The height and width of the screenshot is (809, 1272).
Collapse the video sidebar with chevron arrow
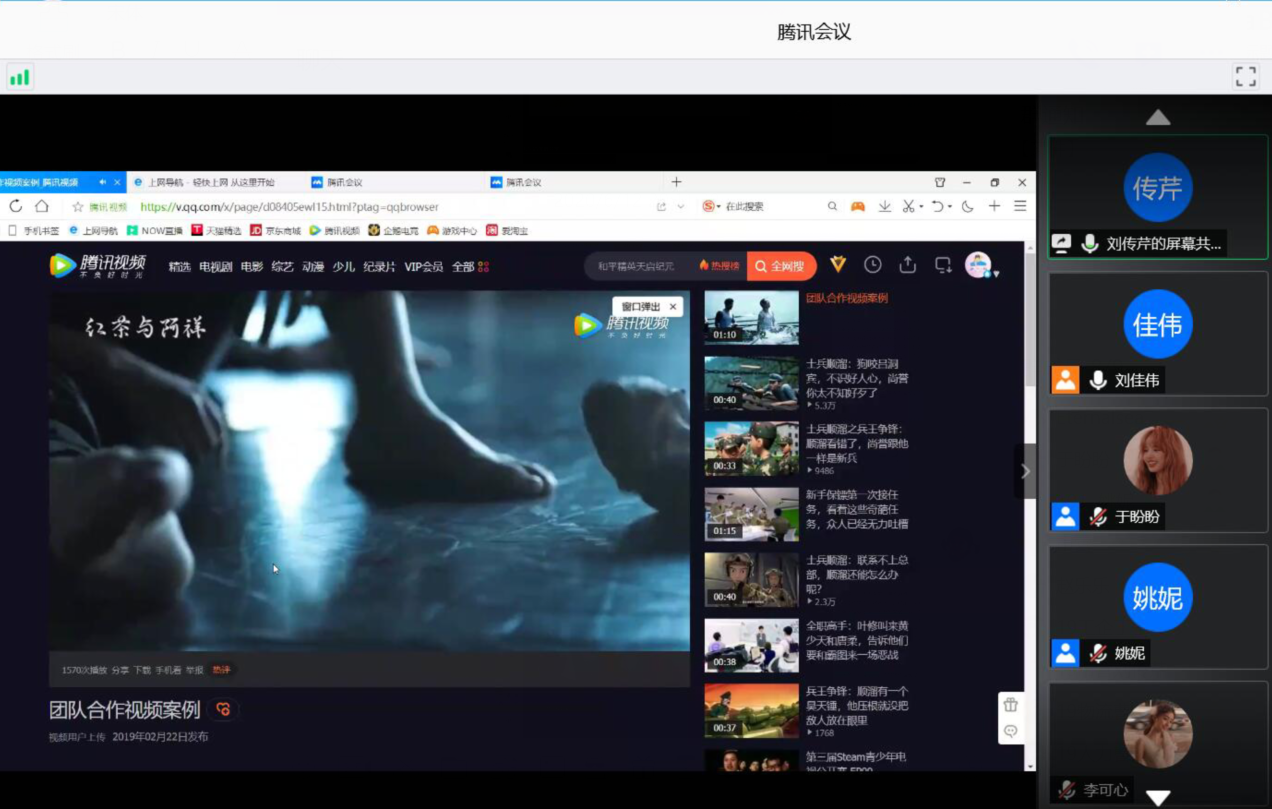[x=1025, y=471]
